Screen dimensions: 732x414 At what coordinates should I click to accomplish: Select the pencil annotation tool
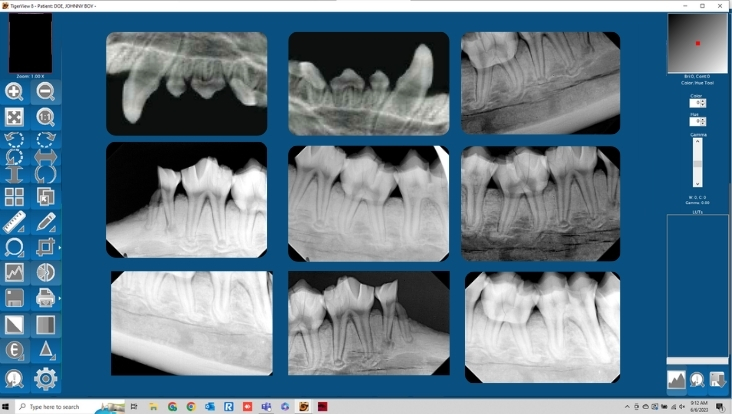click(x=45, y=222)
